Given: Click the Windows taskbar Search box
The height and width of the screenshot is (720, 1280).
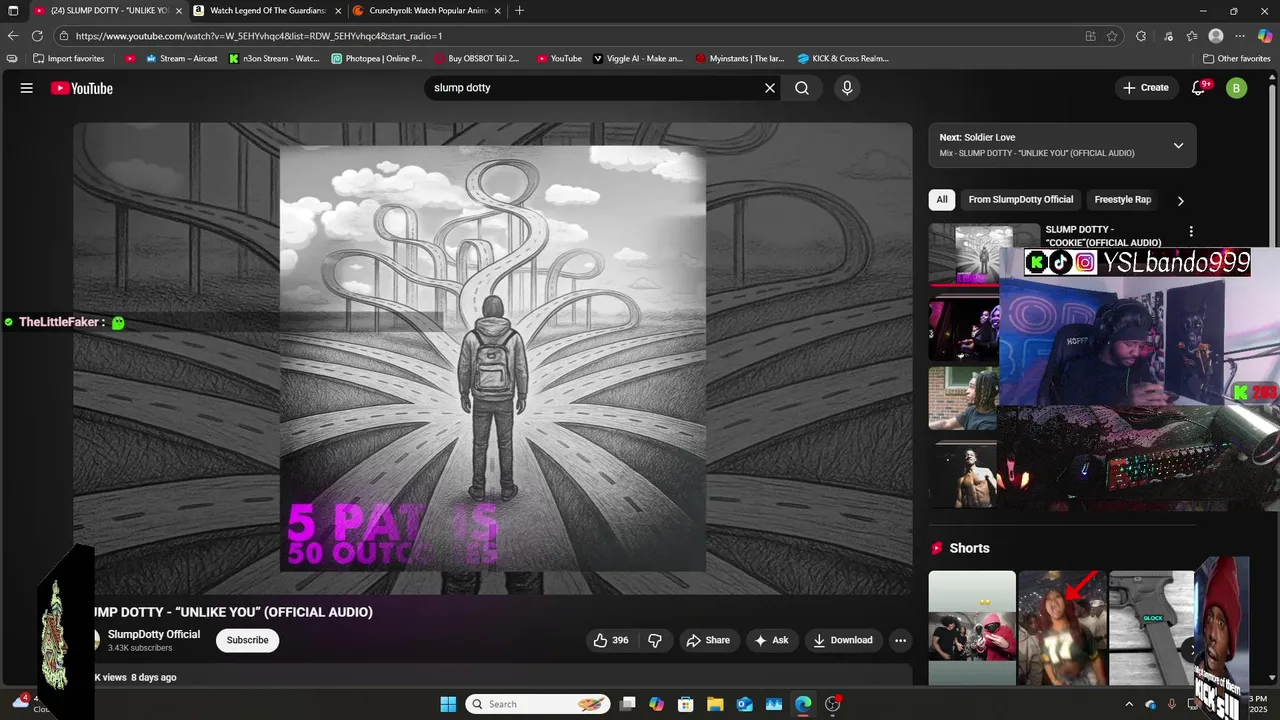Looking at the screenshot, I should pyautogui.click(x=537, y=704).
